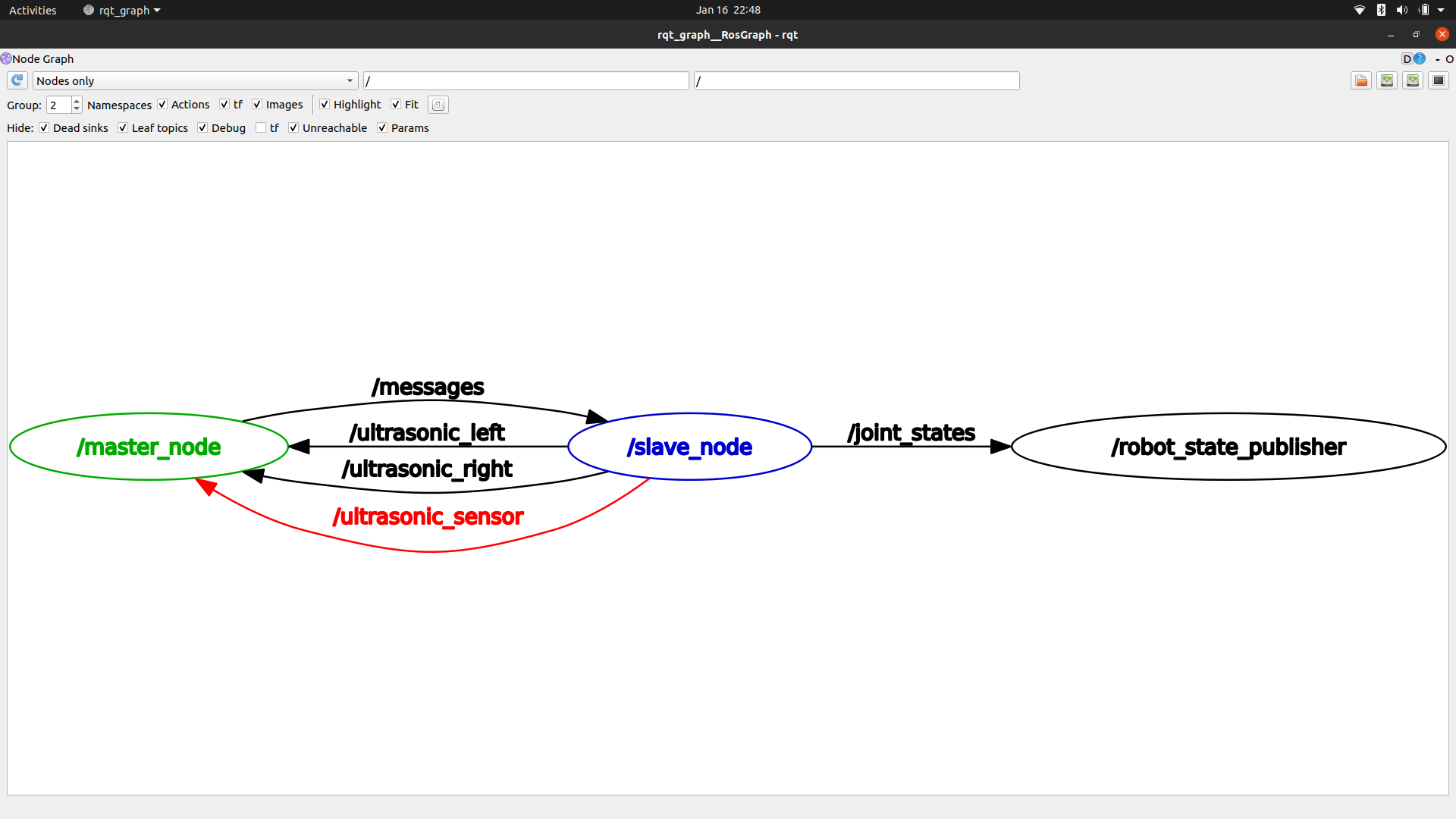Click the save as image icon
1456x819 pixels.
click(1439, 80)
